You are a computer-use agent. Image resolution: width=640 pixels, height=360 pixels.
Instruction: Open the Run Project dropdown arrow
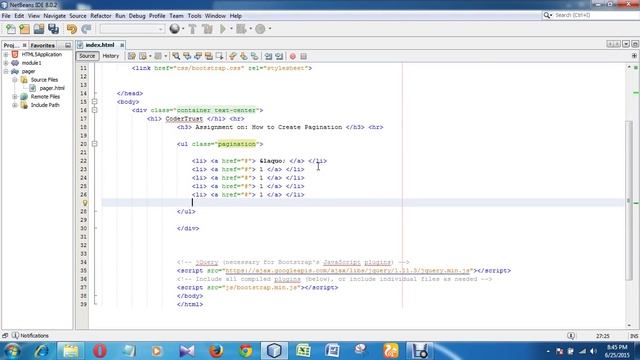pos(231,29)
